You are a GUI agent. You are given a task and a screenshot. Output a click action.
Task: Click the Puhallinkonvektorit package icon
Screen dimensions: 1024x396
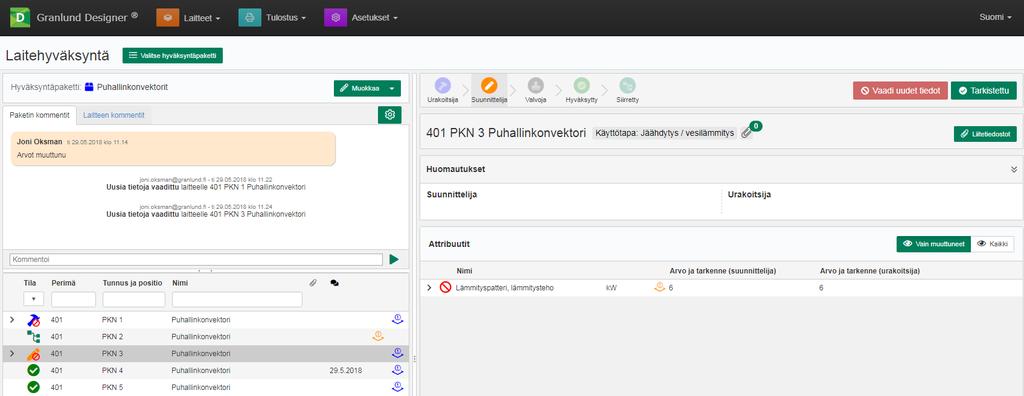pyautogui.click(x=89, y=86)
